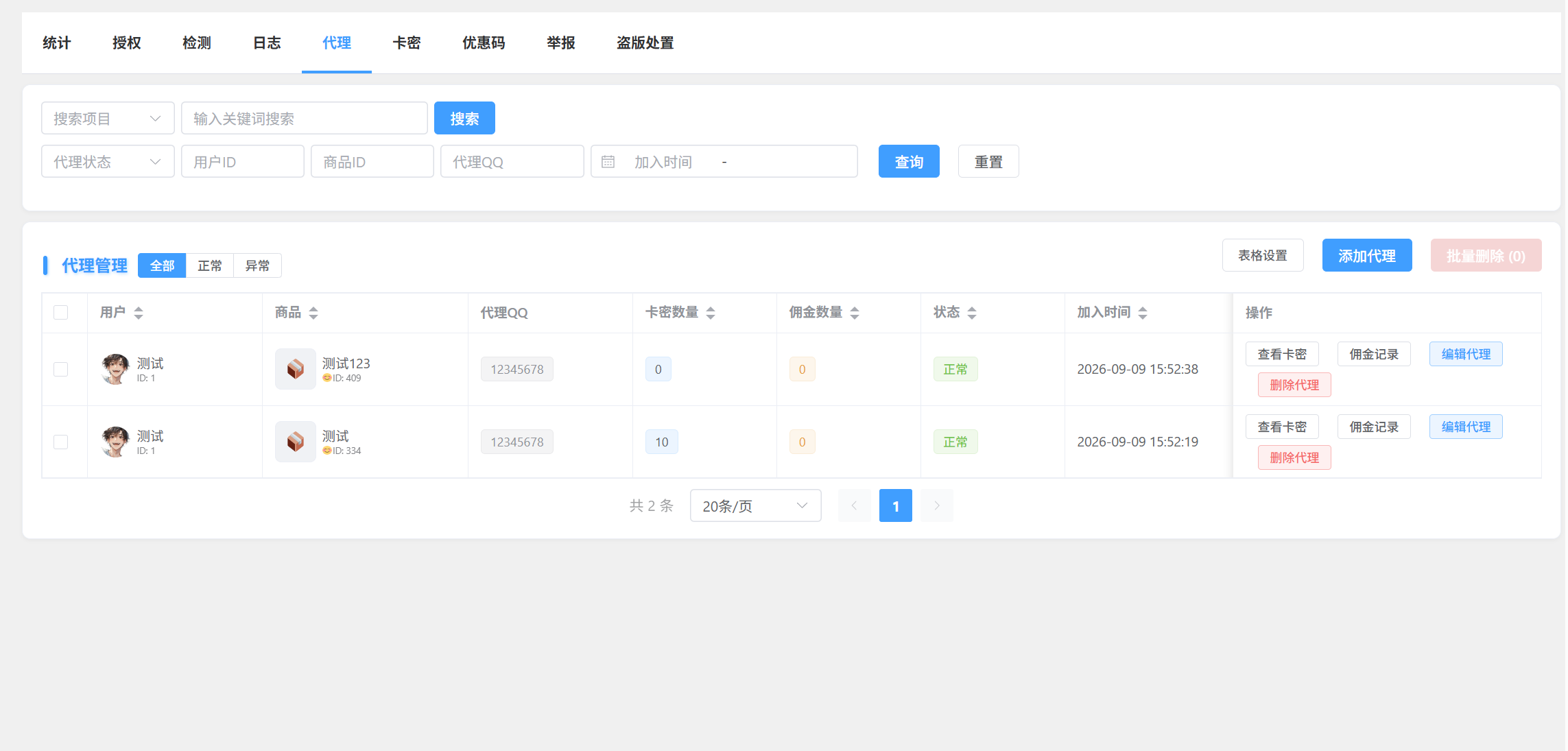Image resolution: width=1568 pixels, height=751 pixels.
Task: Sort by 佣金数量 column arrows
Action: pos(855,313)
